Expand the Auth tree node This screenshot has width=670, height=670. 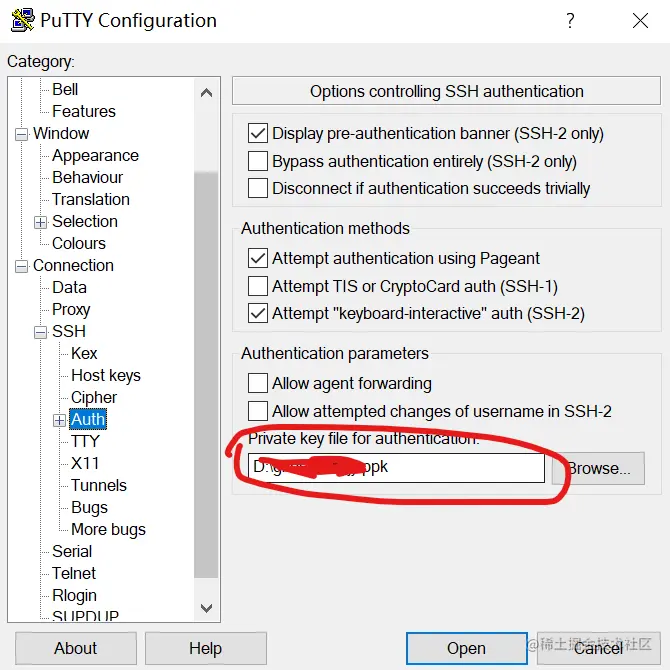(x=60, y=420)
